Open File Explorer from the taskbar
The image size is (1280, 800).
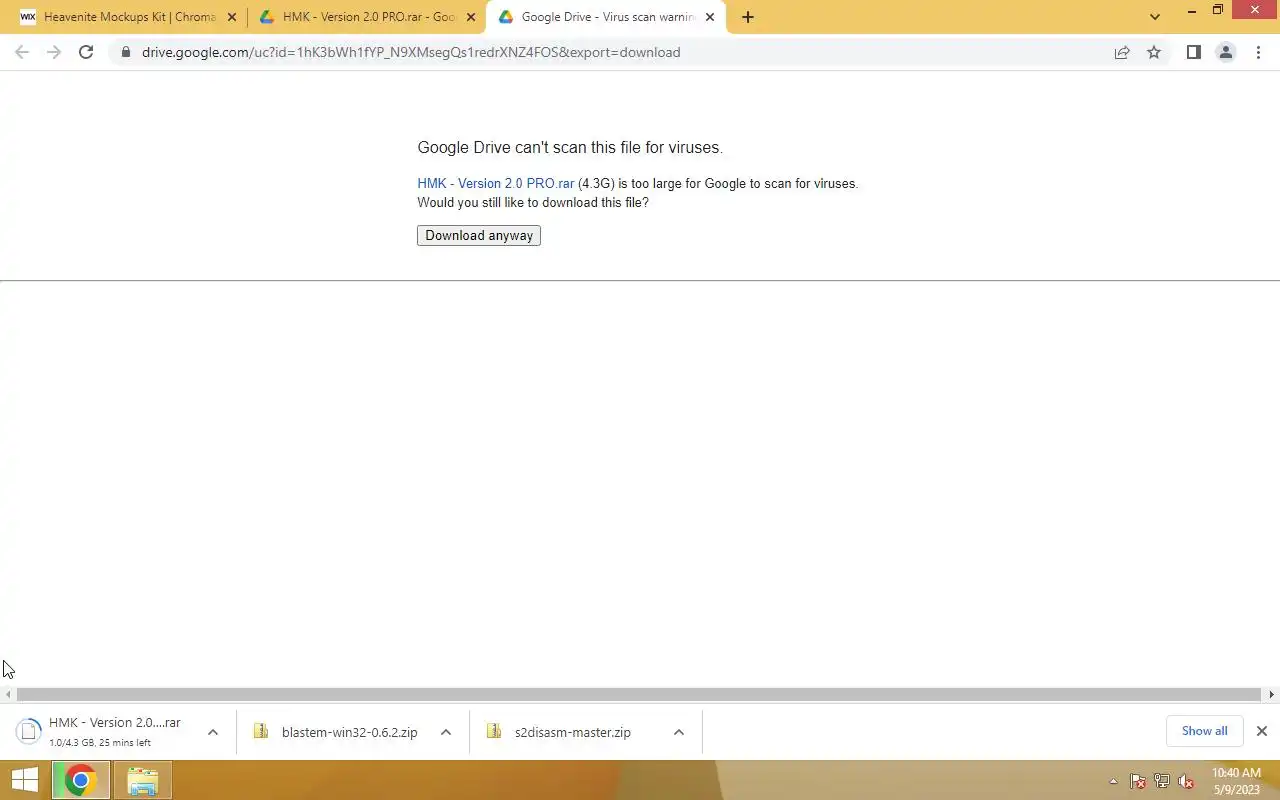tap(143, 781)
